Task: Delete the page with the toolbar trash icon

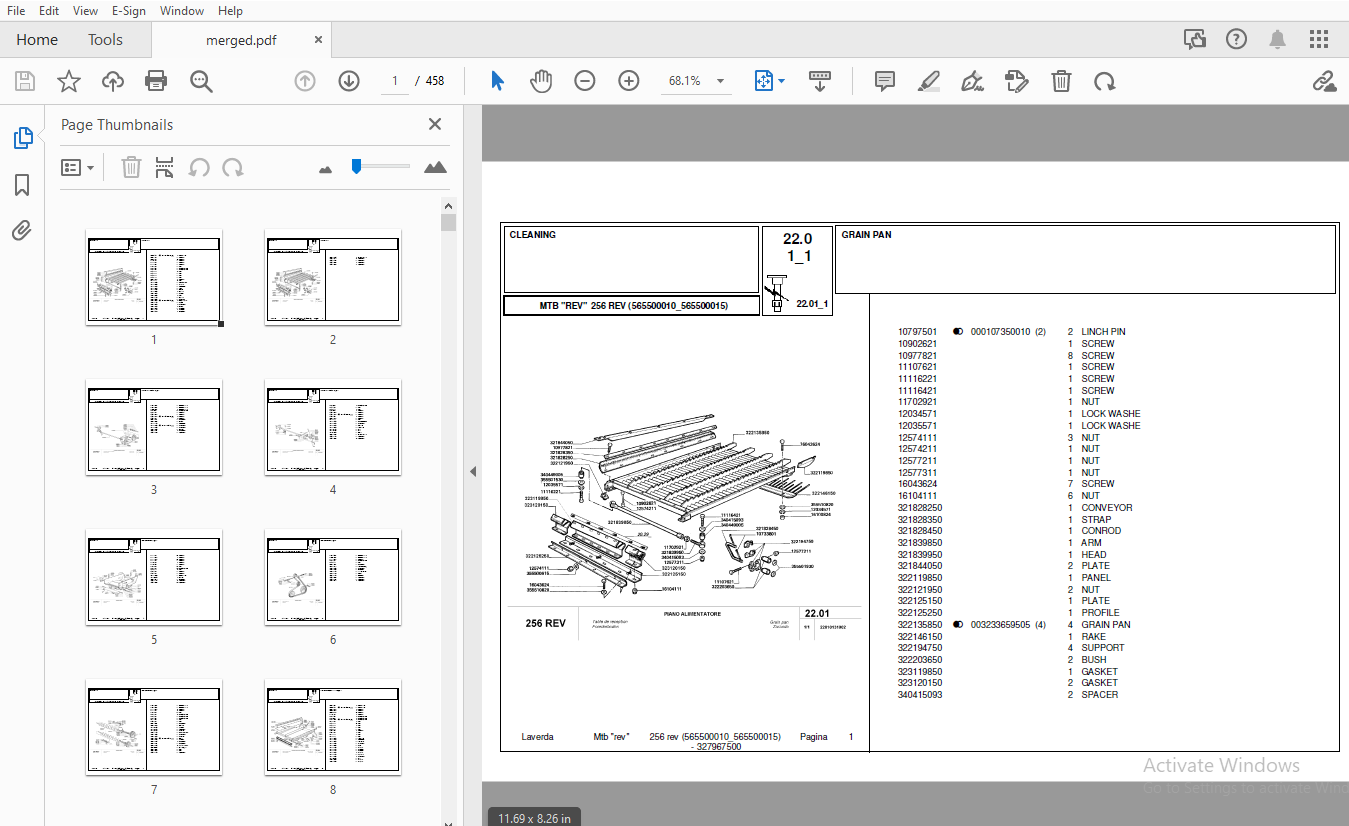Action: click(x=1061, y=81)
